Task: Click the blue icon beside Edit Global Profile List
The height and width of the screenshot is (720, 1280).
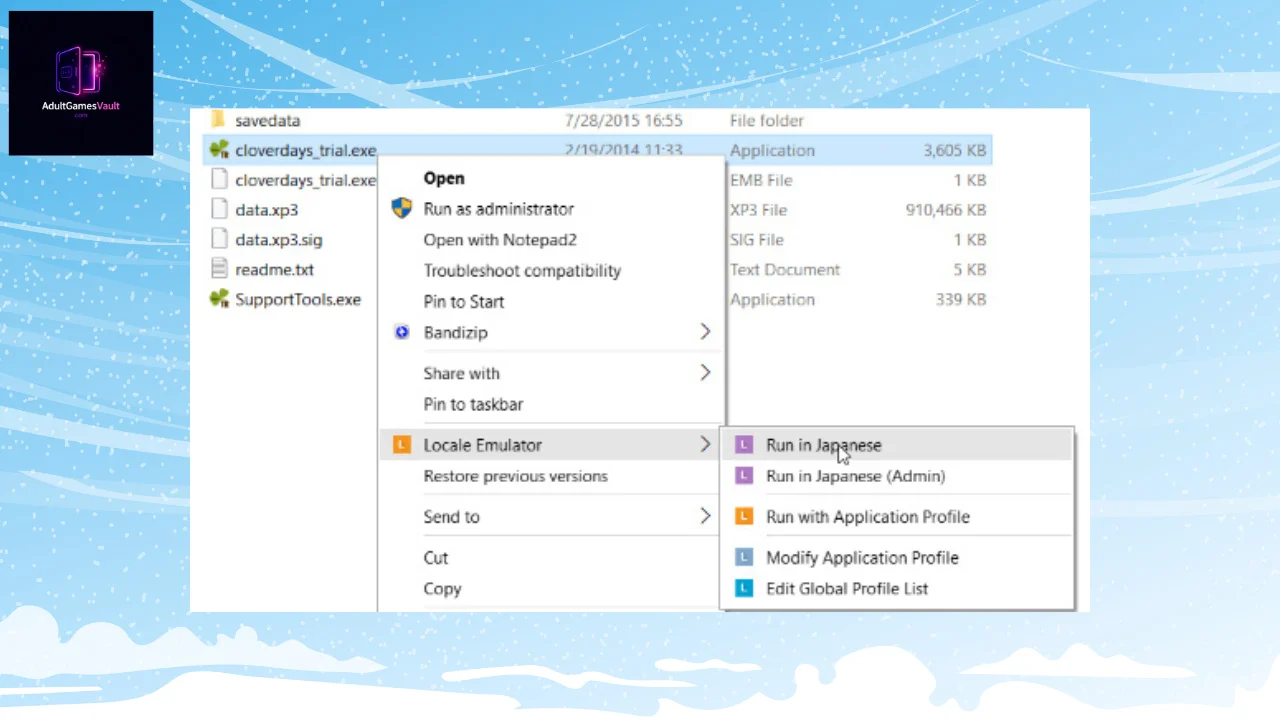Action: point(744,588)
